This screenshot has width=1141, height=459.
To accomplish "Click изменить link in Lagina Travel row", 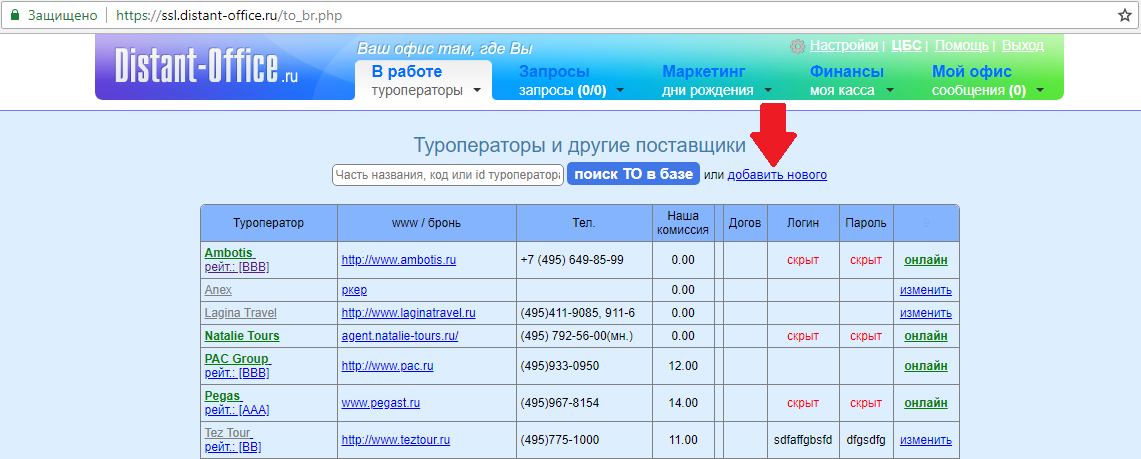I will click(926, 313).
